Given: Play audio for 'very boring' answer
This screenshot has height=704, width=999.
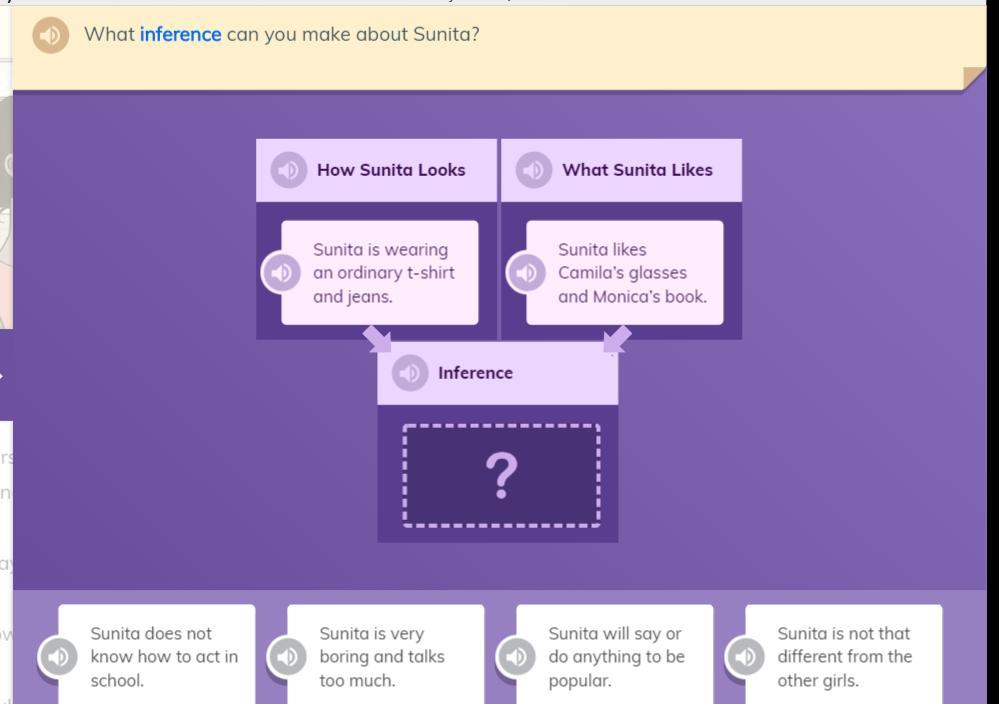Looking at the screenshot, I should point(287,656).
